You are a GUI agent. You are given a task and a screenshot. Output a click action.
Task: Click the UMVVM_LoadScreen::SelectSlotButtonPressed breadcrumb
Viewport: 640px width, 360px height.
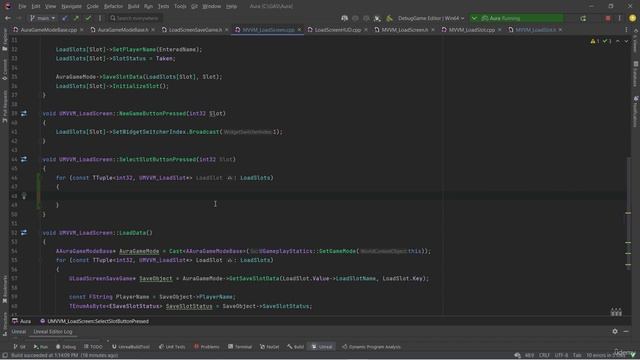click(94, 321)
